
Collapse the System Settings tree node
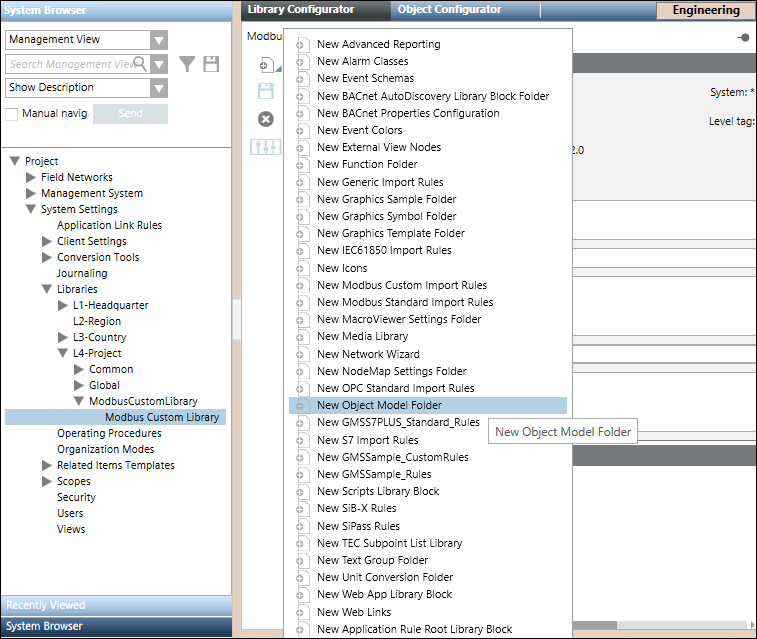point(30,209)
